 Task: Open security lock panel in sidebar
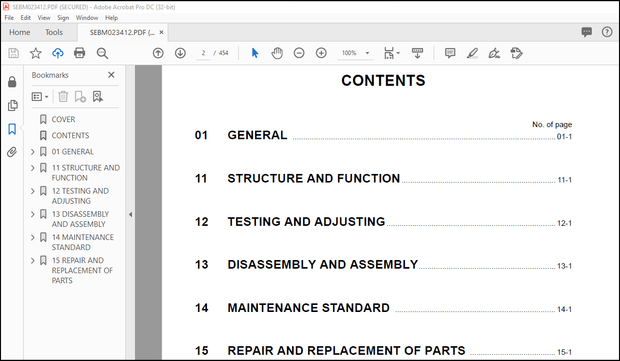click(12, 82)
